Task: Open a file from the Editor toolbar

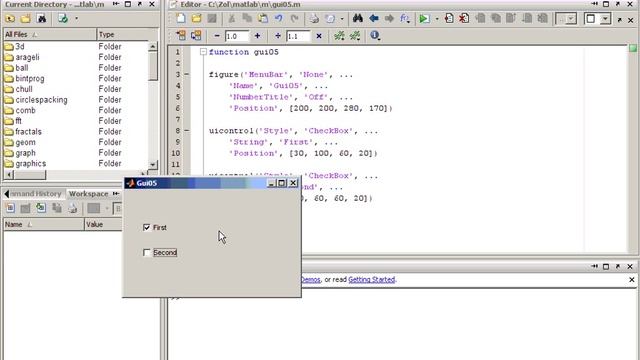Action: click(196, 18)
